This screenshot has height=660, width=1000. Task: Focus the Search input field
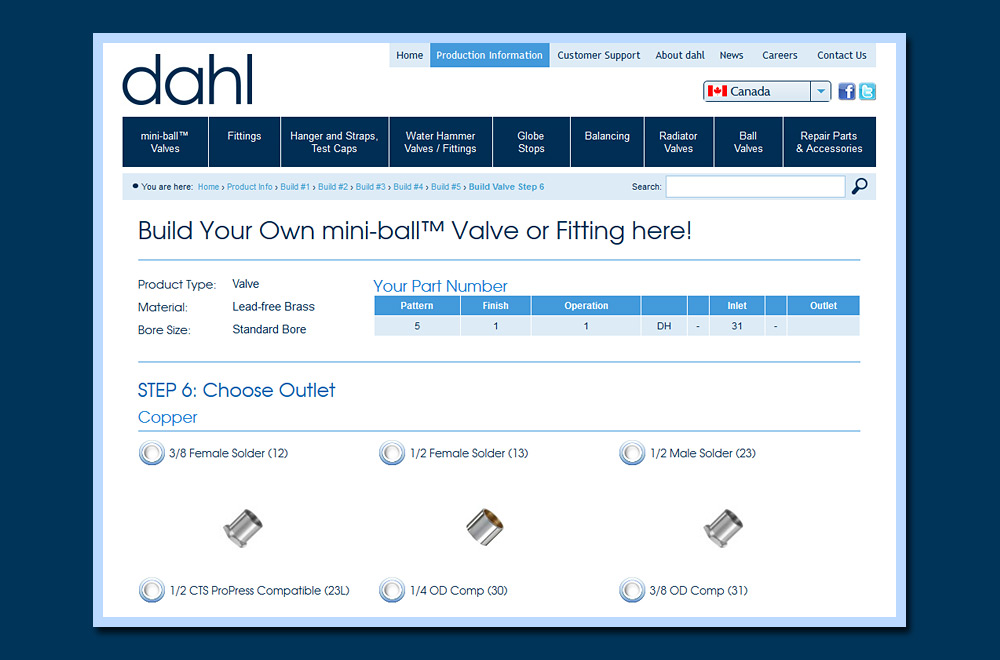tap(756, 186)
